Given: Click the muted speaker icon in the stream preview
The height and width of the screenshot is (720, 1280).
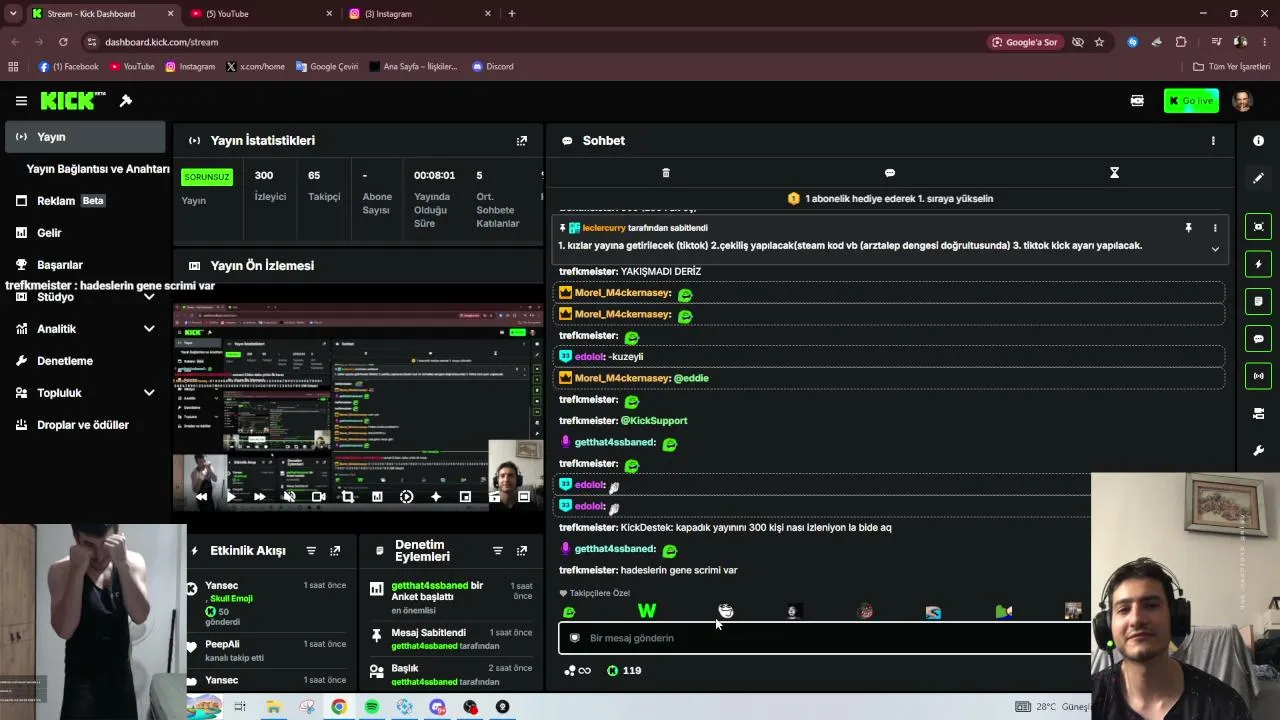Looking at the screenshot, I should 289,496.
